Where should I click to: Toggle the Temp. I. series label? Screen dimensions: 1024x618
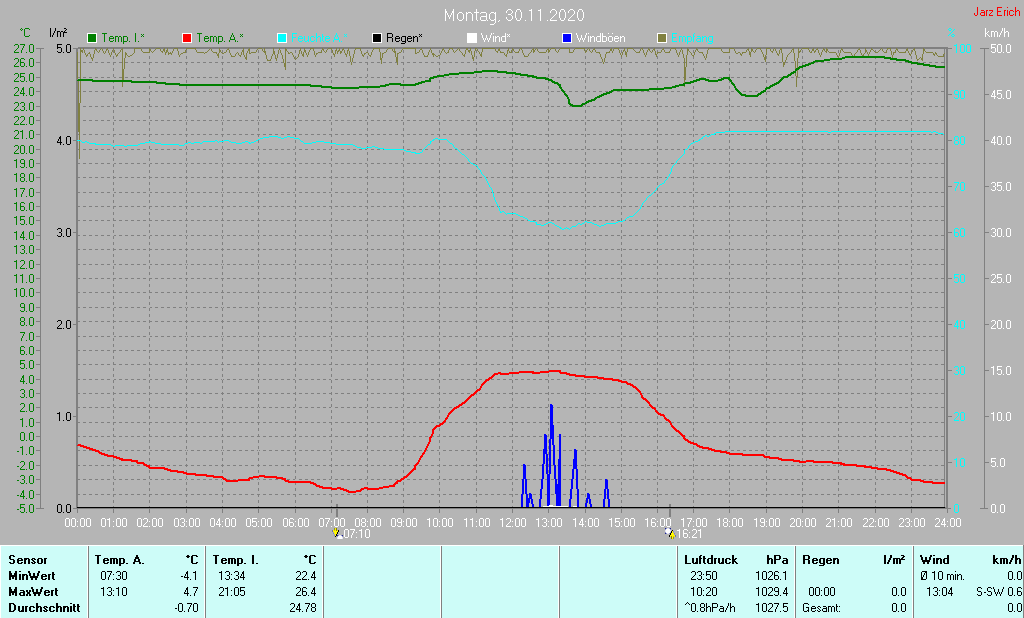(122, 38)
